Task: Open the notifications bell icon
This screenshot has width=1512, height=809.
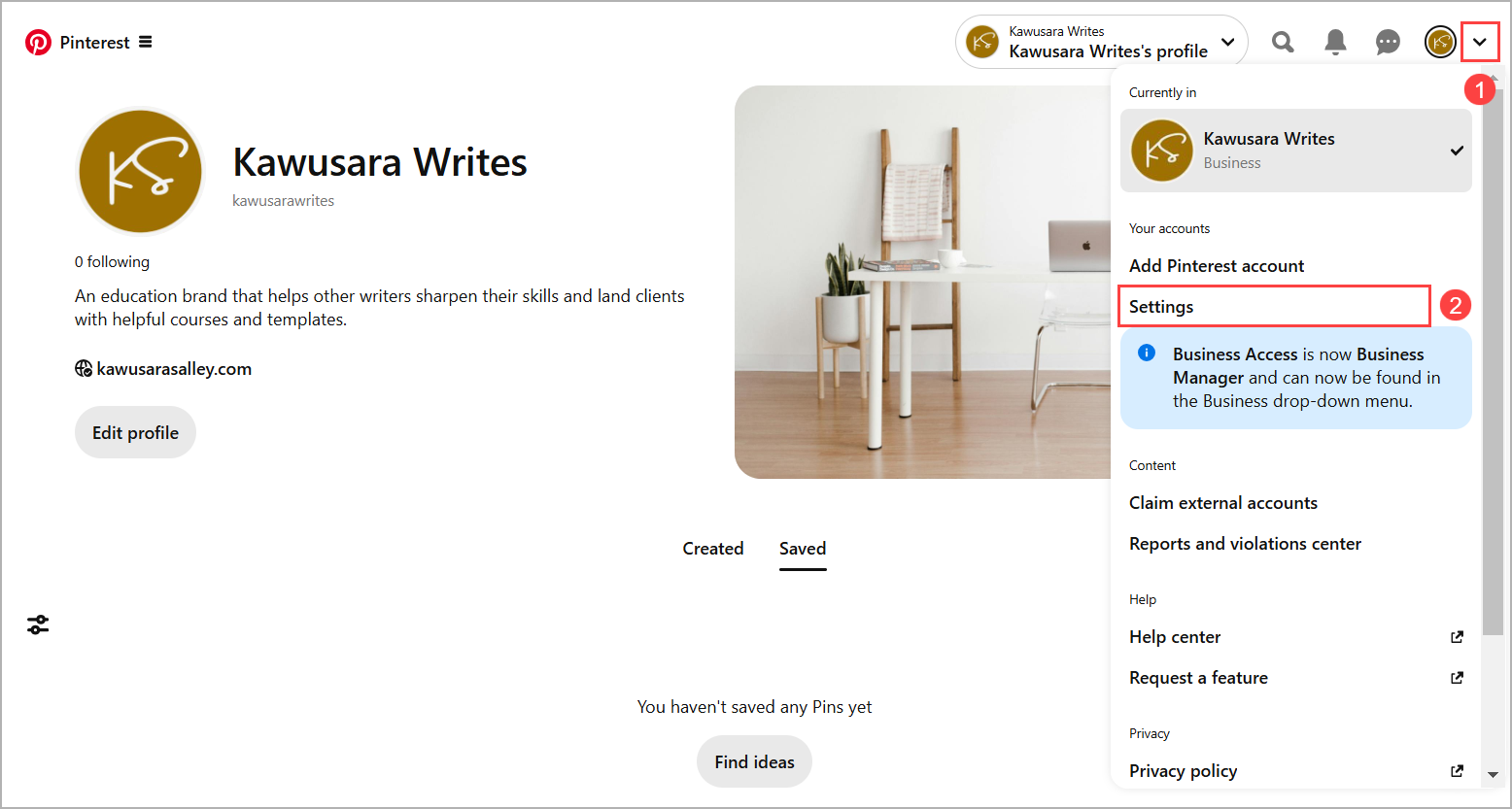Action: (1335, 42)
